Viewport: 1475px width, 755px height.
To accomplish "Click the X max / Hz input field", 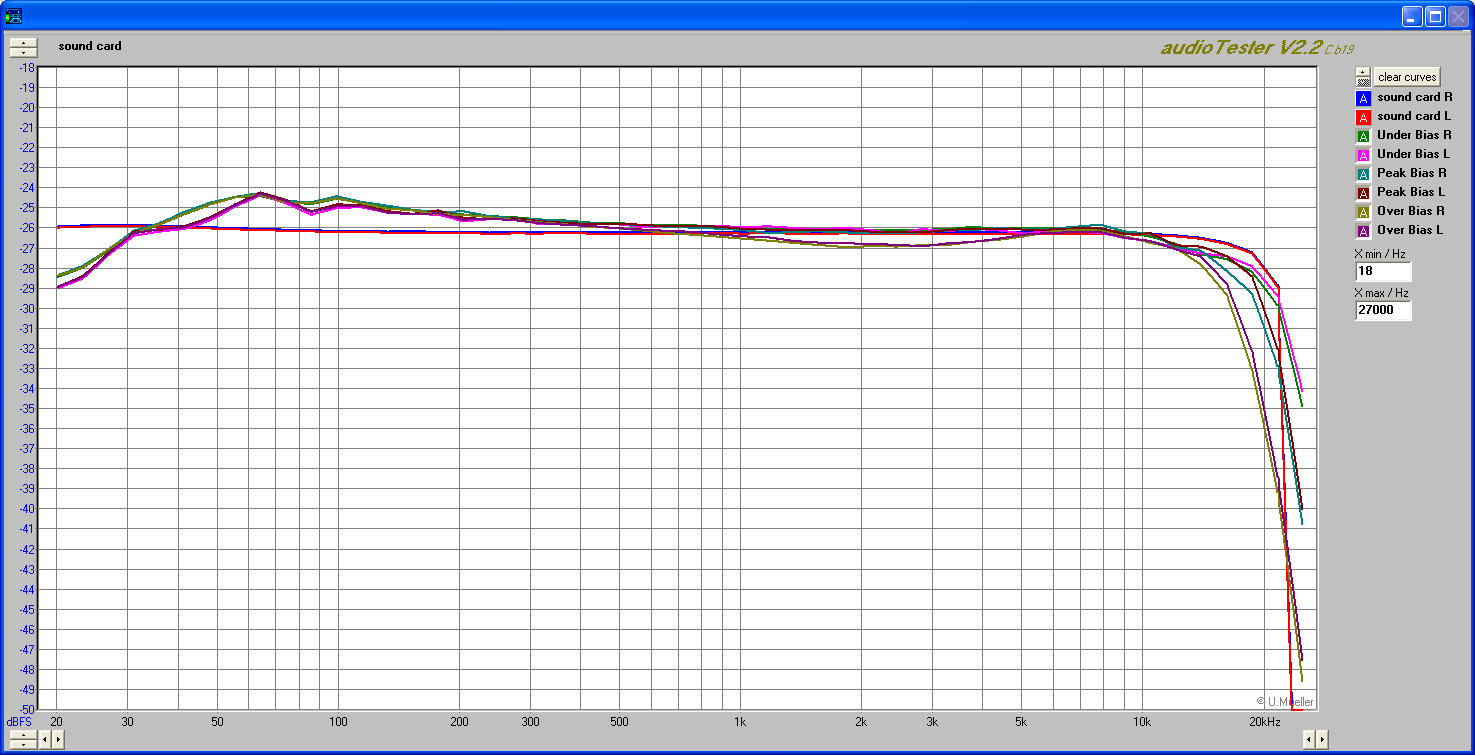I will click(1383, 310).
